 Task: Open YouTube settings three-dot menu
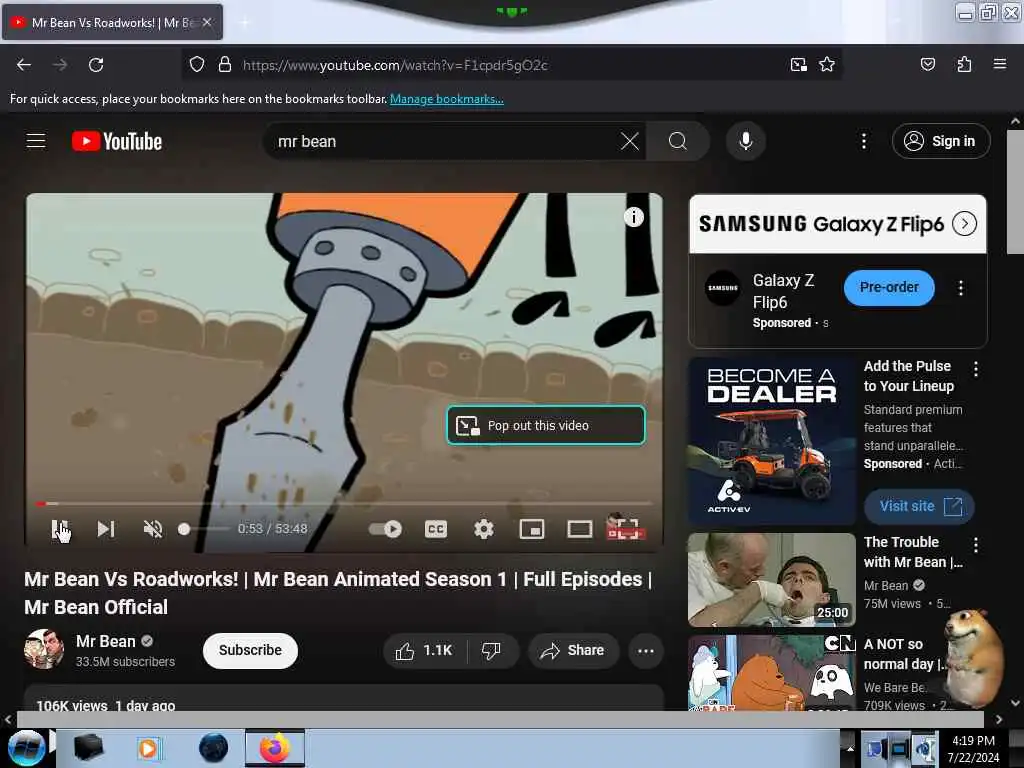863,141
